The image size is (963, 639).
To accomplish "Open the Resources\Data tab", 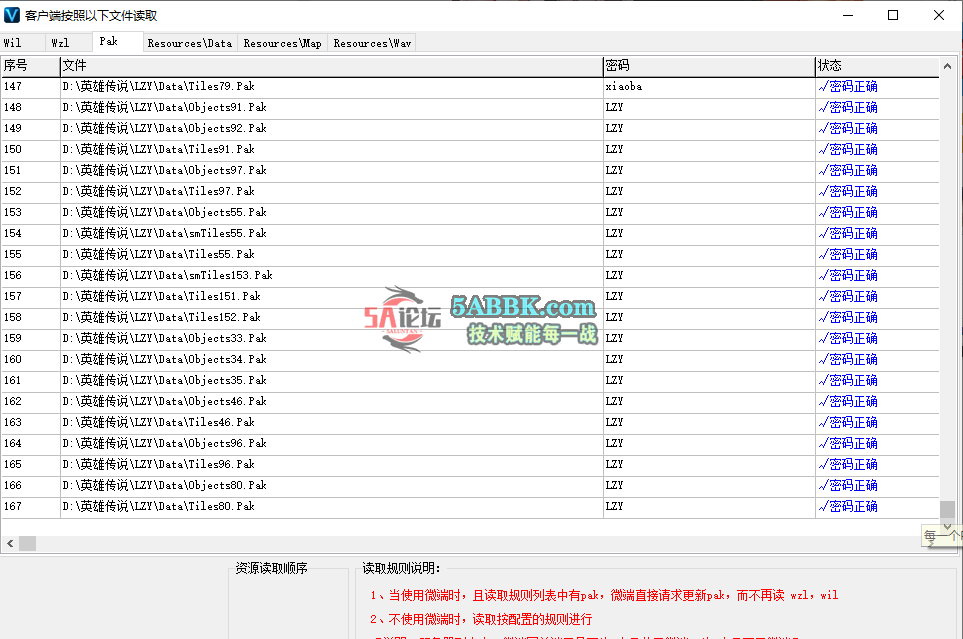I will (x=190, y=43).
